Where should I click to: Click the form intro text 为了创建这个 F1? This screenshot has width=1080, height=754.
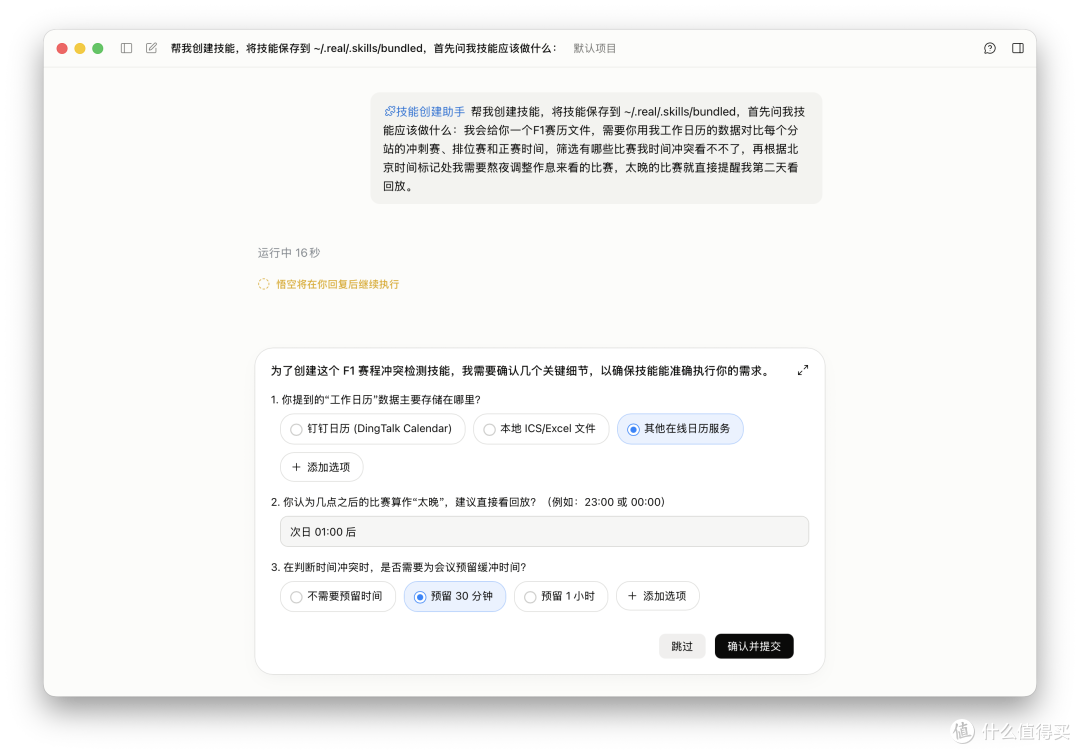tap(521, 370)
